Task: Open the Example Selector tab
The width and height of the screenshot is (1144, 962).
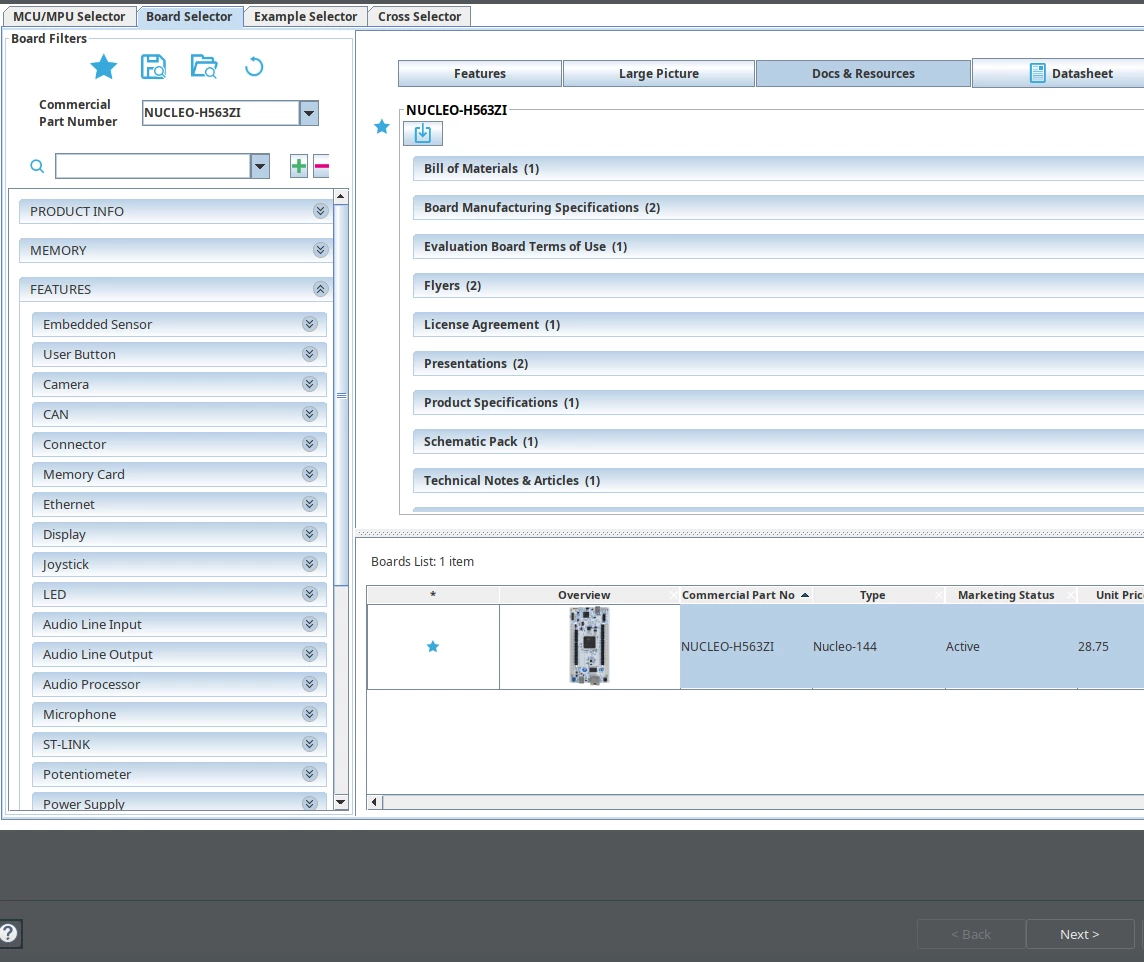Action: (305, 16)
